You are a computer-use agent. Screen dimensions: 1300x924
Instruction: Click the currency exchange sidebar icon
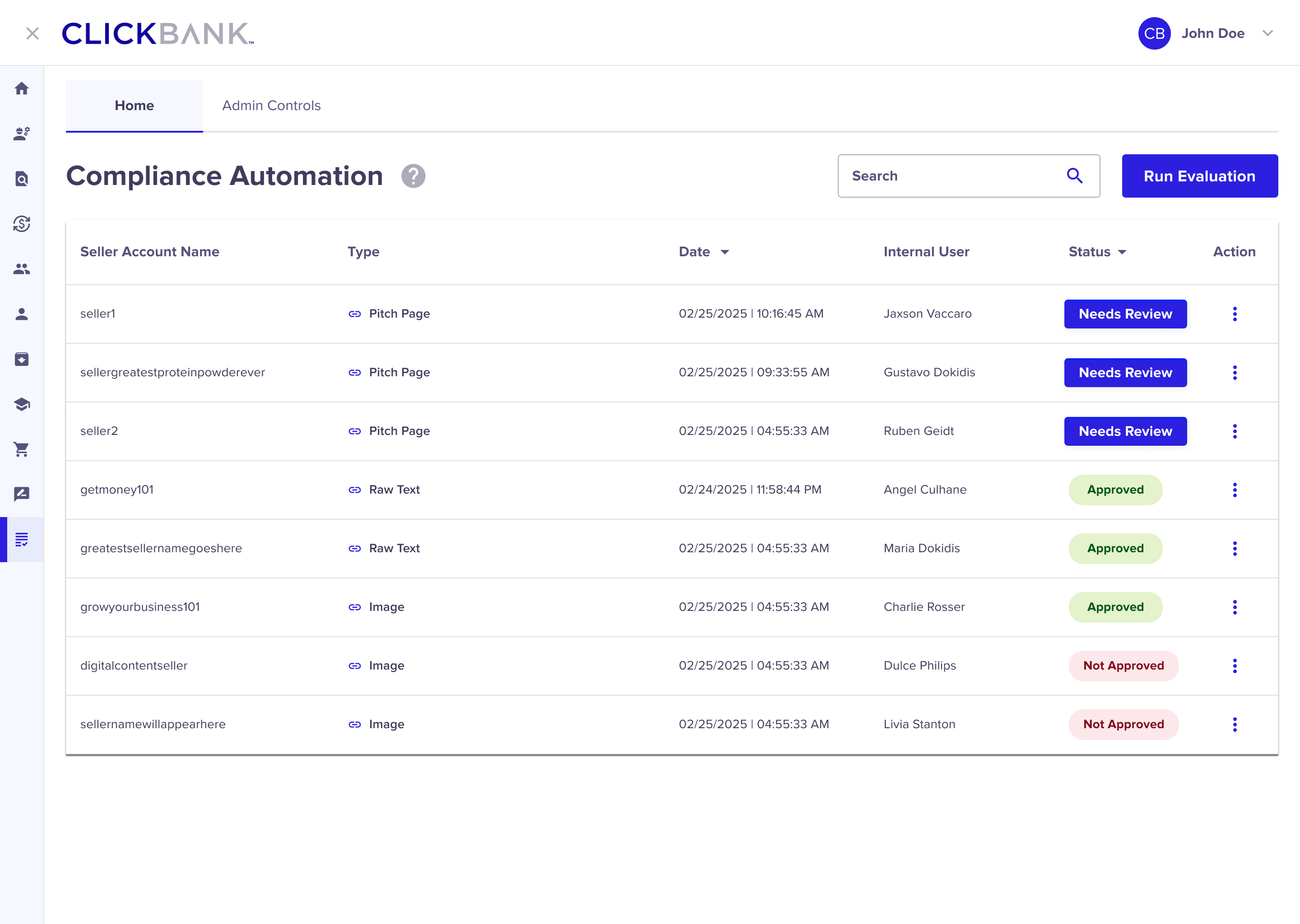point(22,224)
